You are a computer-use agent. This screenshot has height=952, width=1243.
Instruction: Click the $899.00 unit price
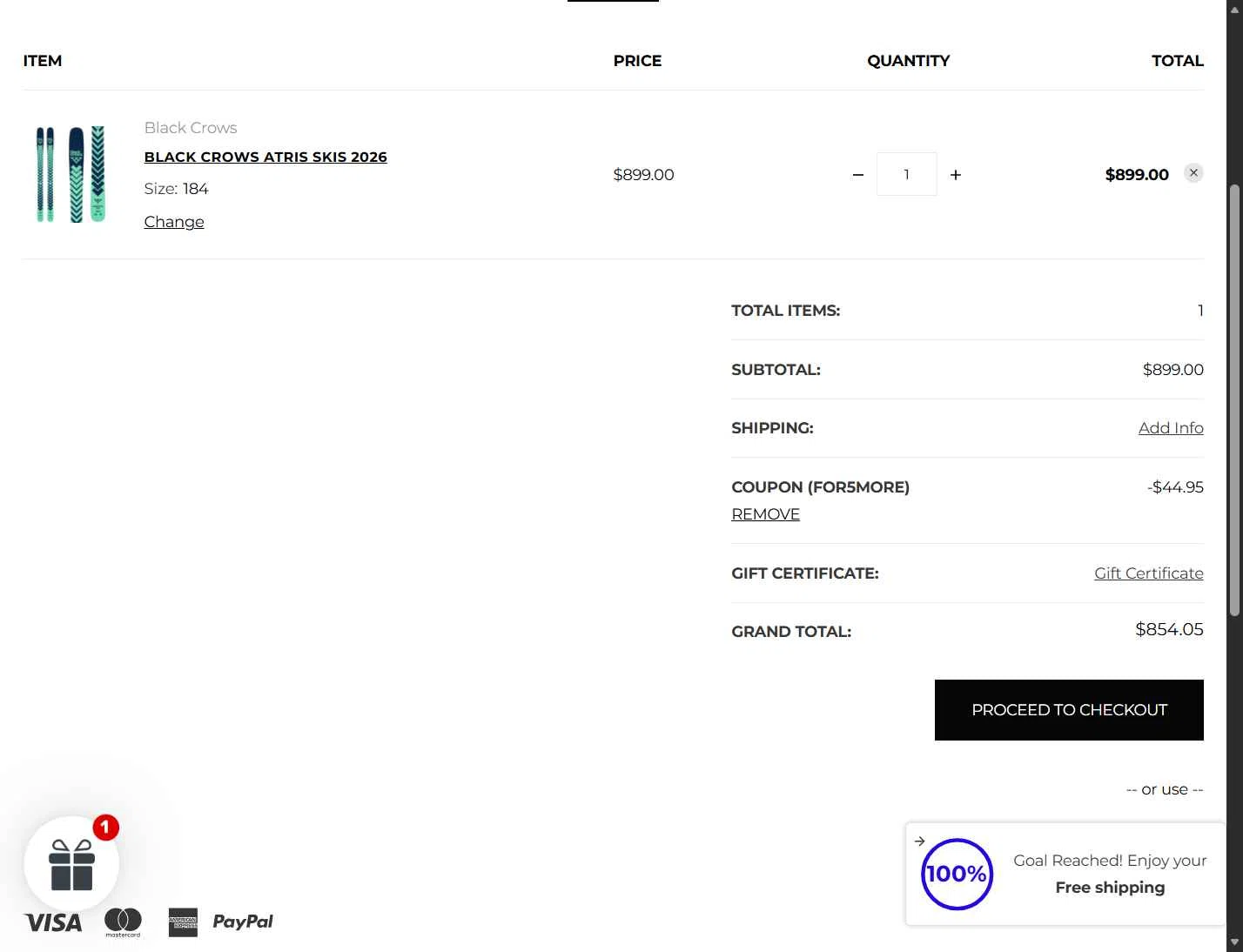click(x=643, y=175)
